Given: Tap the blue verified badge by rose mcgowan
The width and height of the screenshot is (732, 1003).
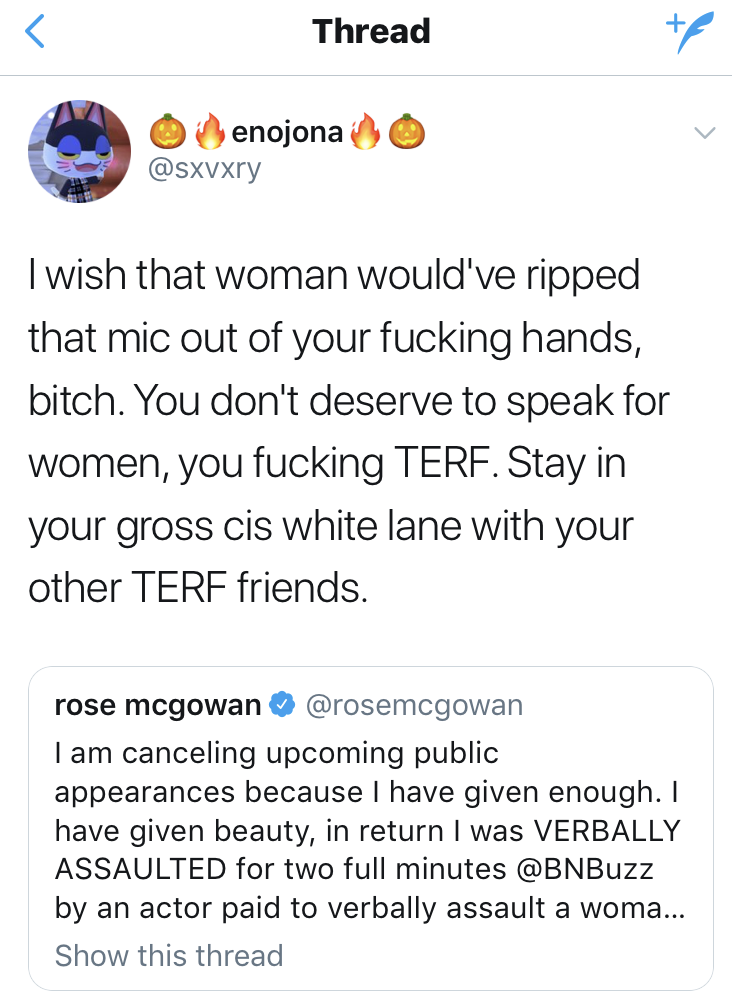Looking at the screenshot, I should click(283, 706).
